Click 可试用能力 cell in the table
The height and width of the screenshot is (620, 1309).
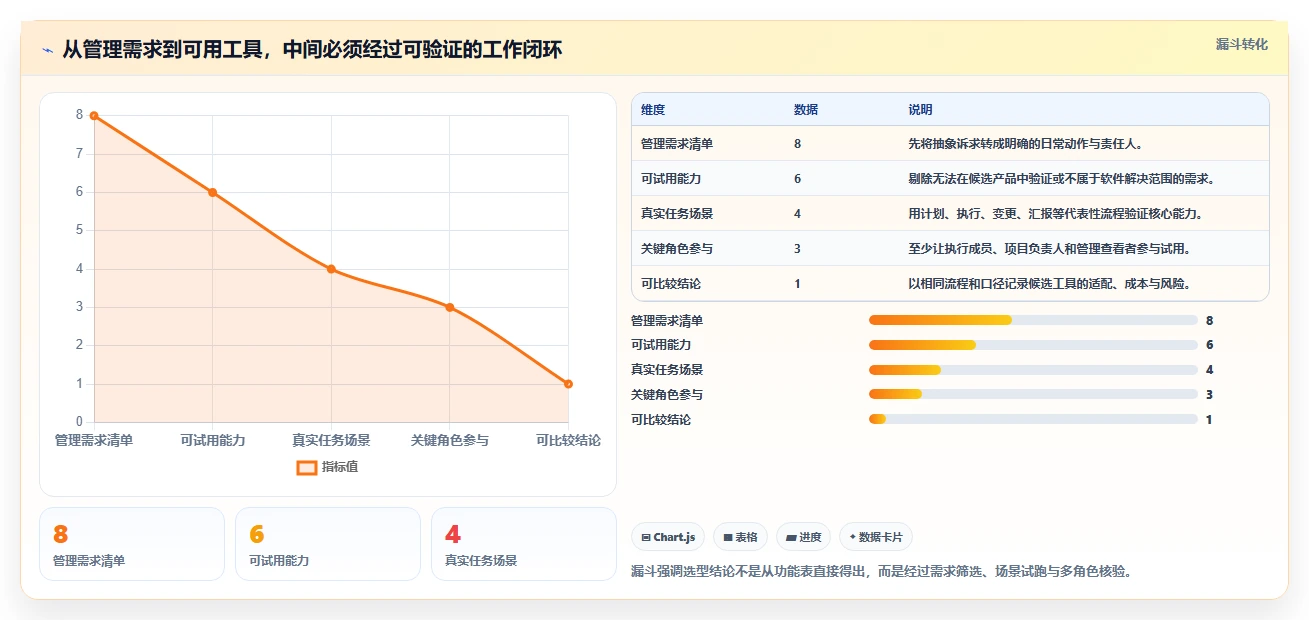click(671, 179)
